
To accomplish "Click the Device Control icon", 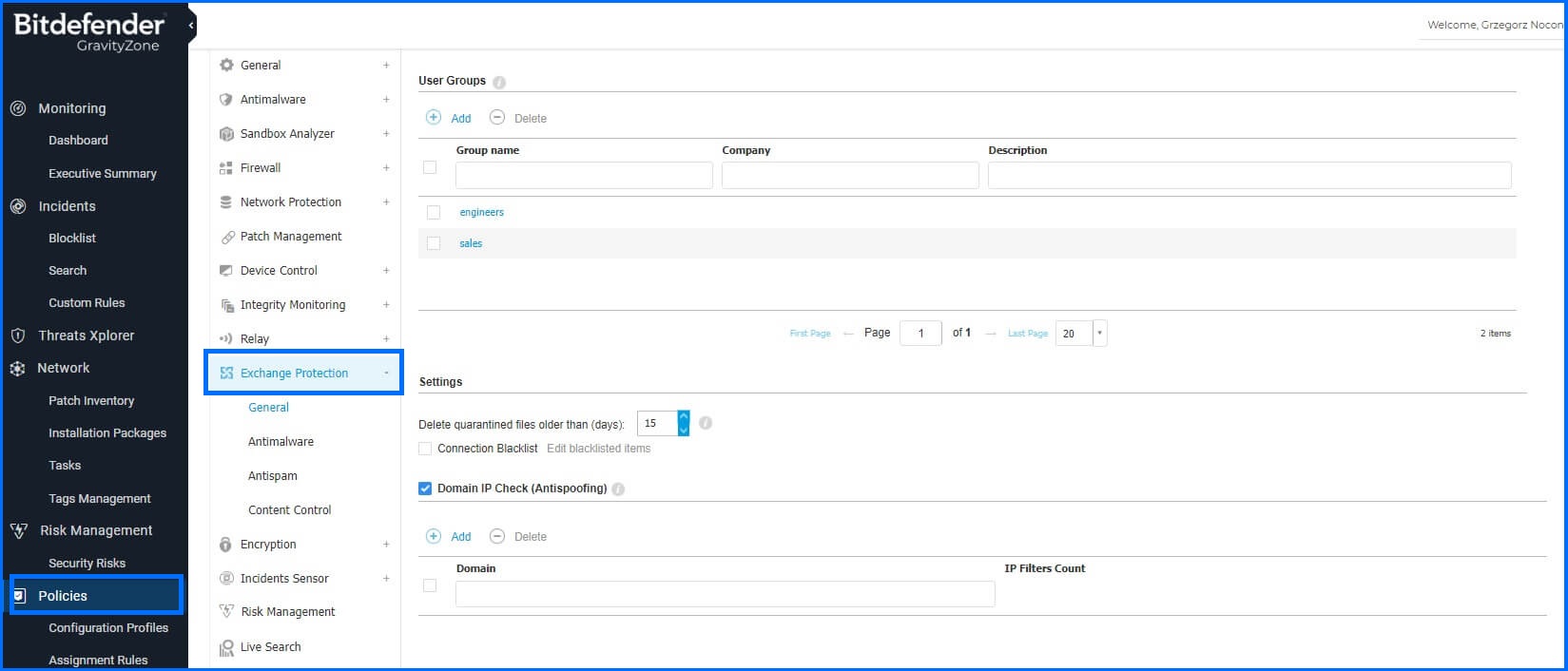I will 226,271.
